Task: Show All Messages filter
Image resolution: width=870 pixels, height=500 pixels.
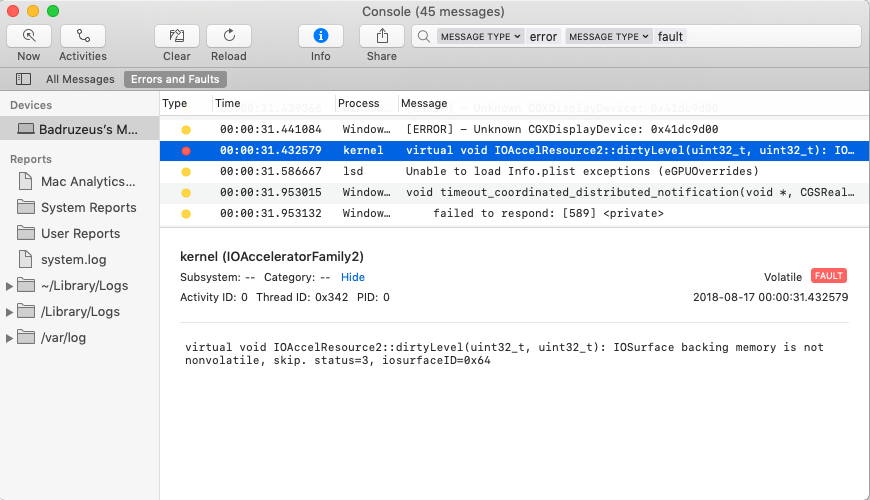Action: [80, 79]
